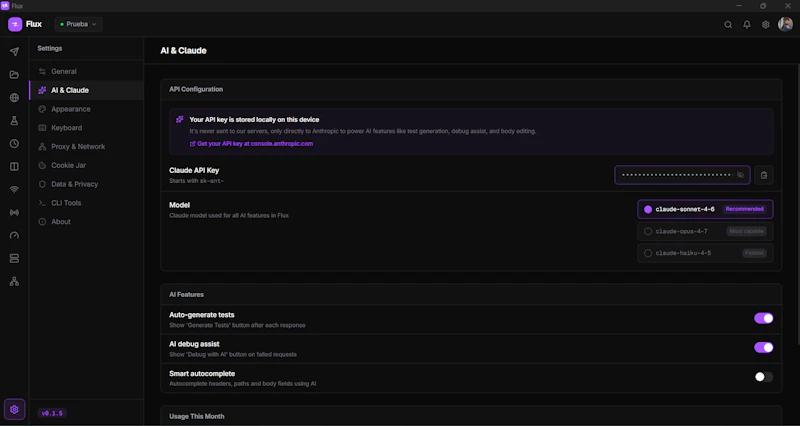Open the server stack icon in sidebar
This screenshot has width=800, height=426.
14,258
